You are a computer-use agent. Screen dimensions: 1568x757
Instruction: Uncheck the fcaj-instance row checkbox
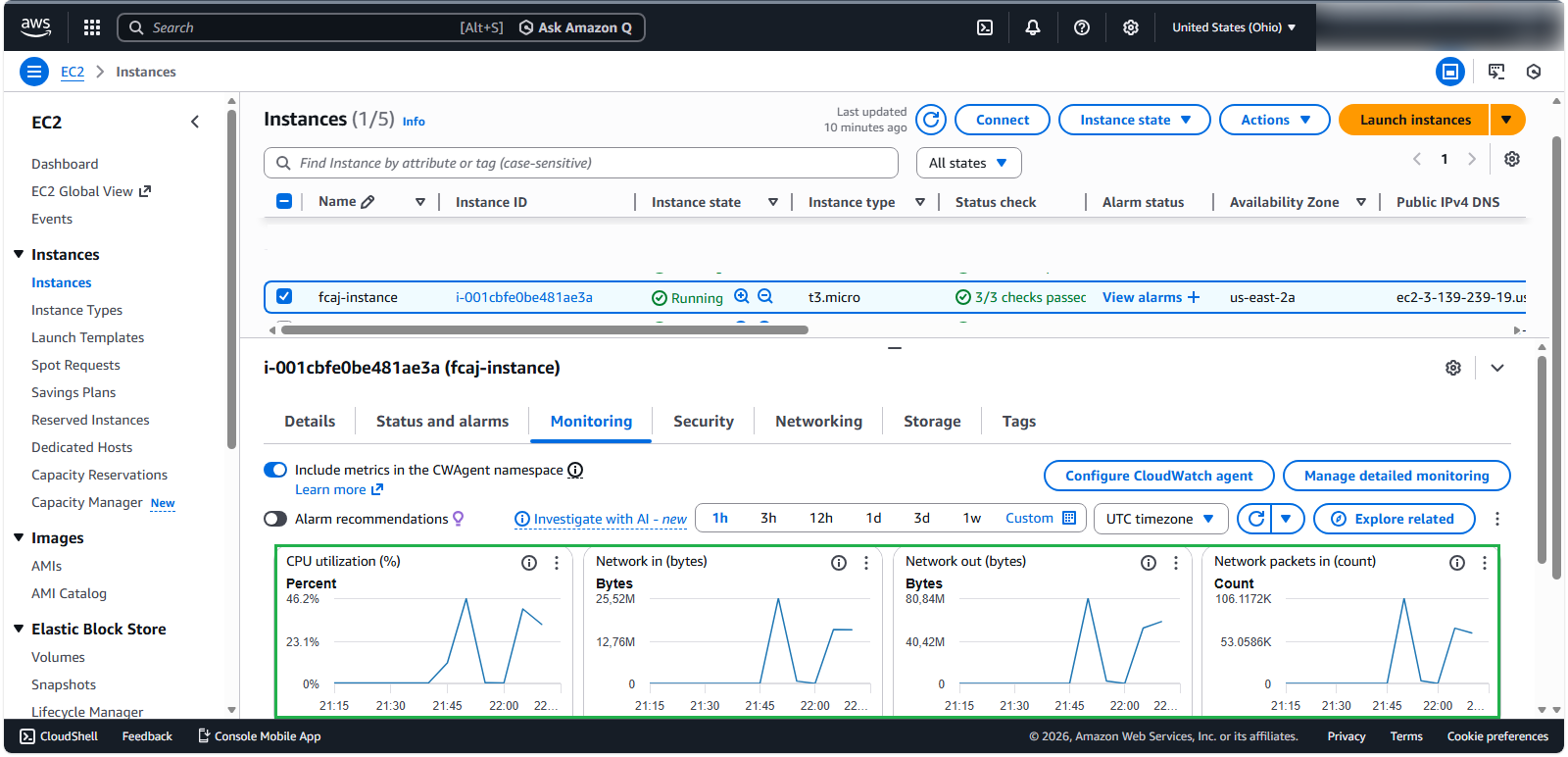coord(284,296)
